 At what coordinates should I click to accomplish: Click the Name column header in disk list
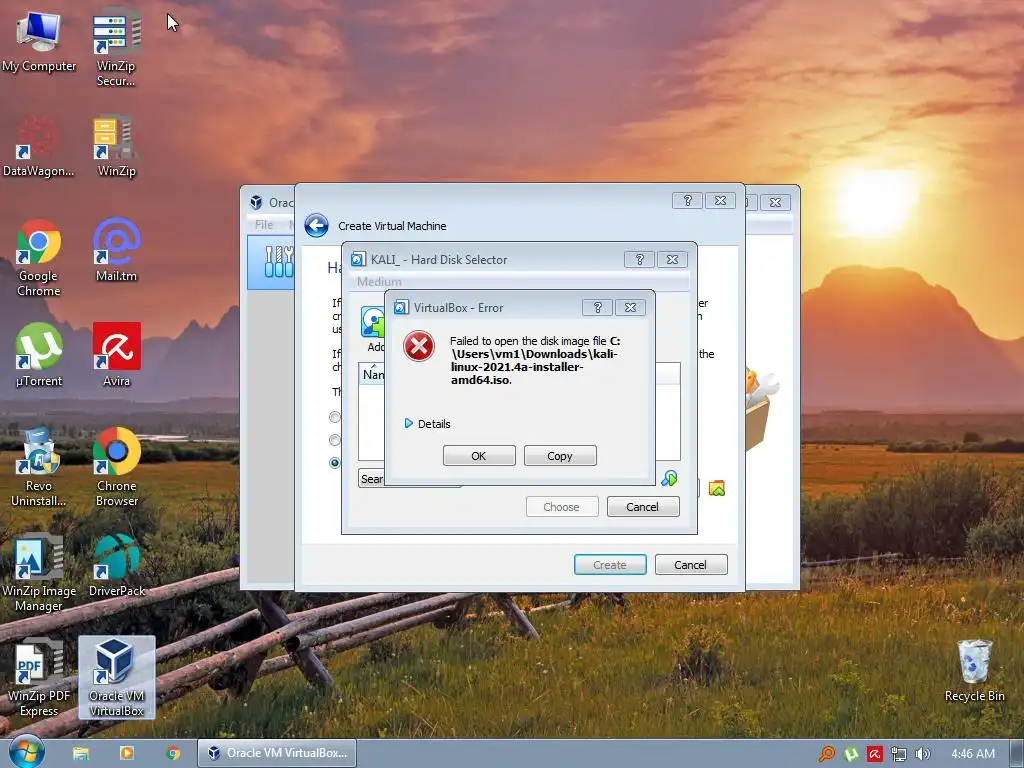coord(373,374)
